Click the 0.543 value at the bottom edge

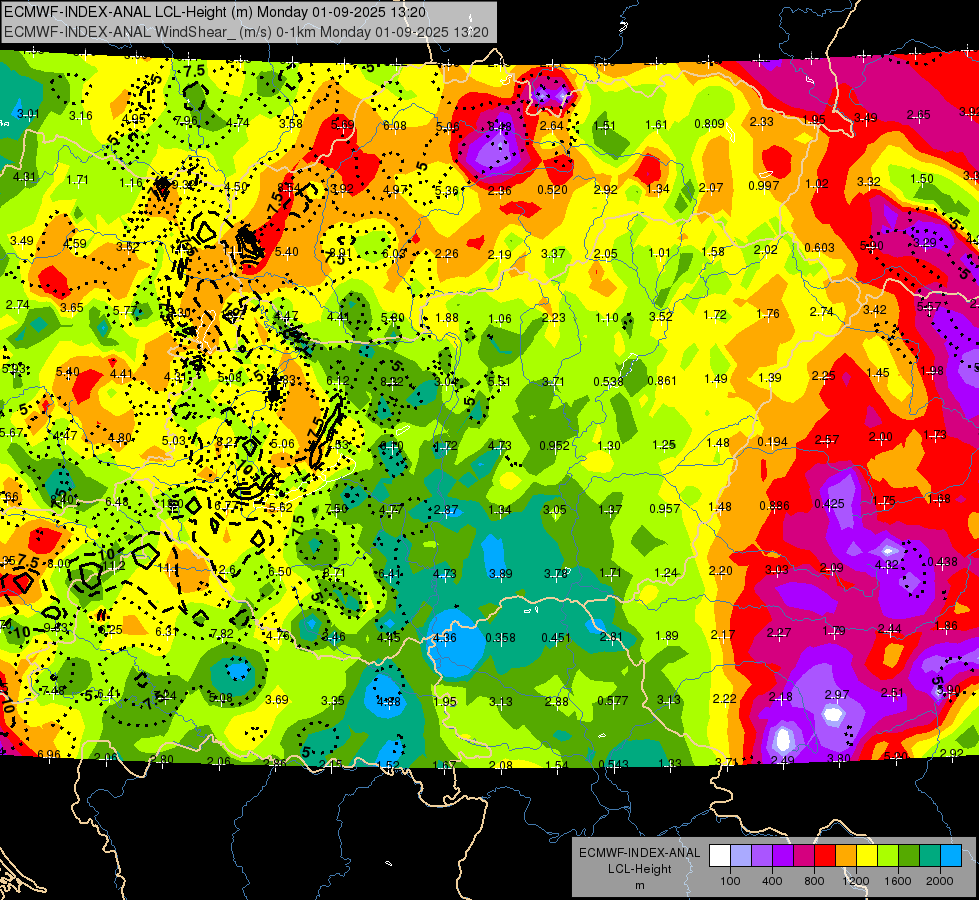click(x=614, y=764)
